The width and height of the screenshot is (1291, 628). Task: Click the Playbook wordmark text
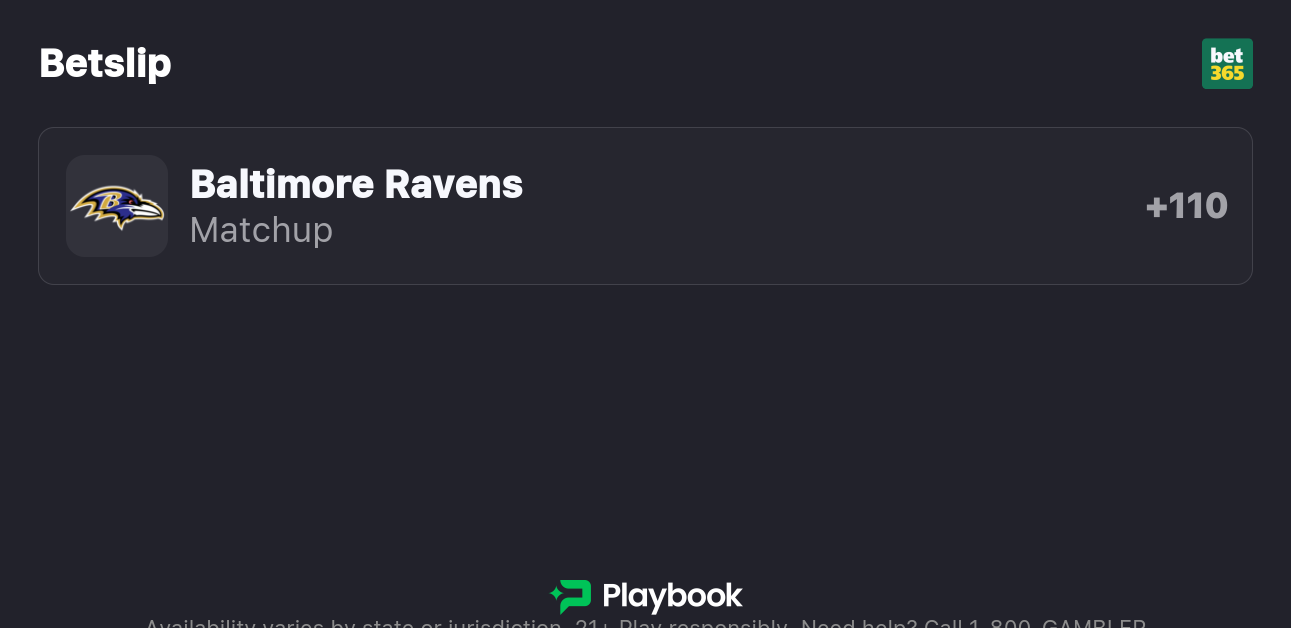[672, 597]
